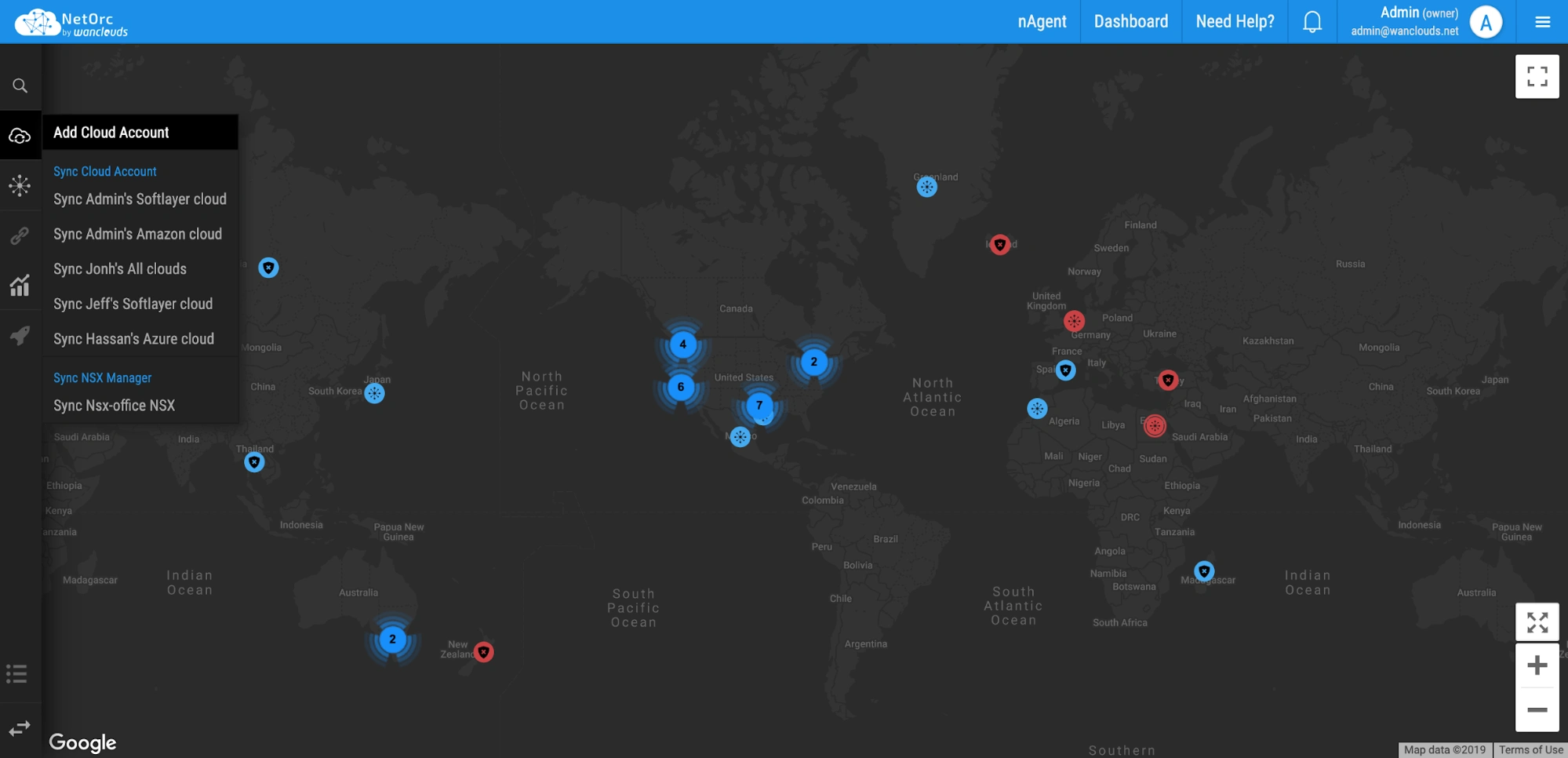Open cluster marker showing 4
This screenshot has width=1568, height=758.
pyautogui.click(x=683, y=344)
